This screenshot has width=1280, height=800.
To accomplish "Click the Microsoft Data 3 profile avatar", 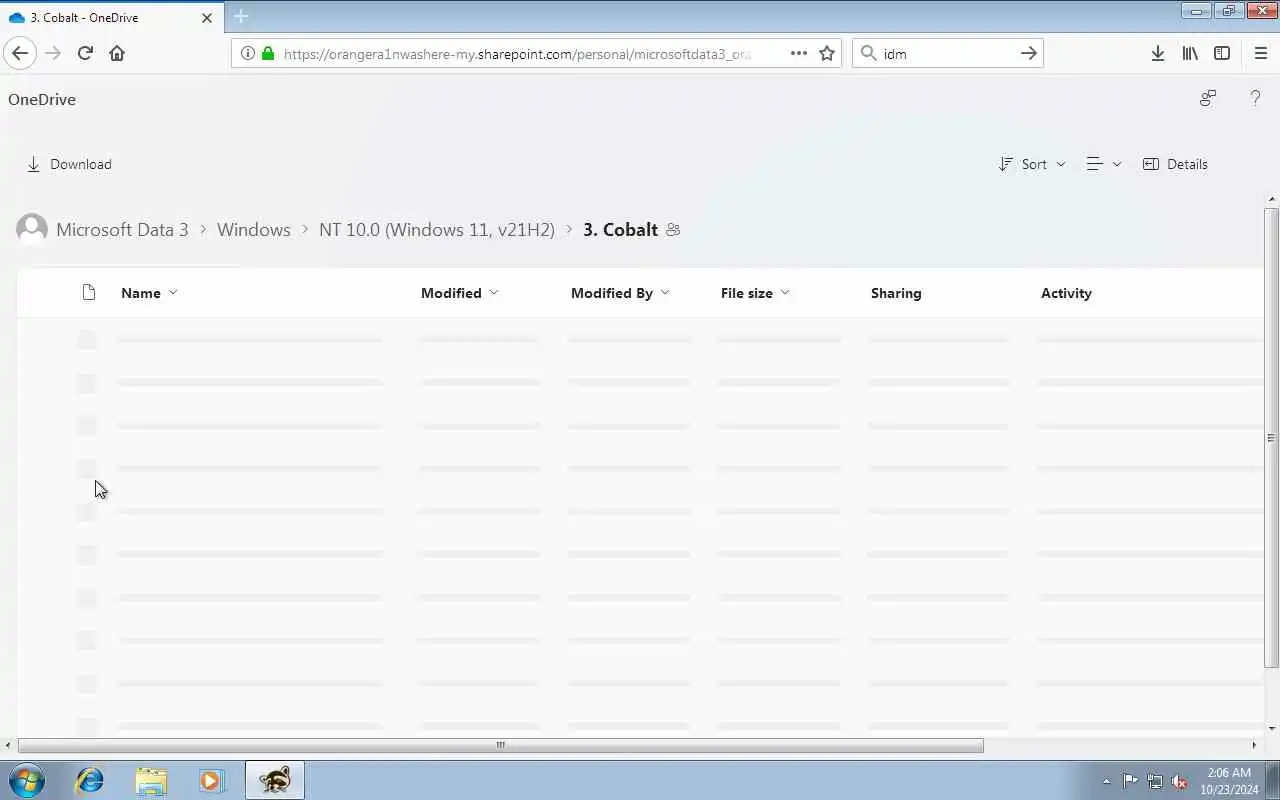I will click(x=32, y=229).
